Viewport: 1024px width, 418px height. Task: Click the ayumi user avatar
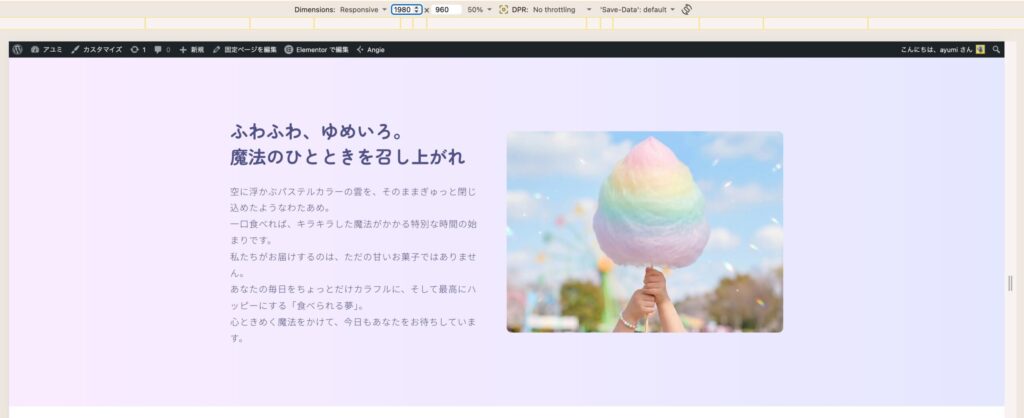click(x=981, y=49)
